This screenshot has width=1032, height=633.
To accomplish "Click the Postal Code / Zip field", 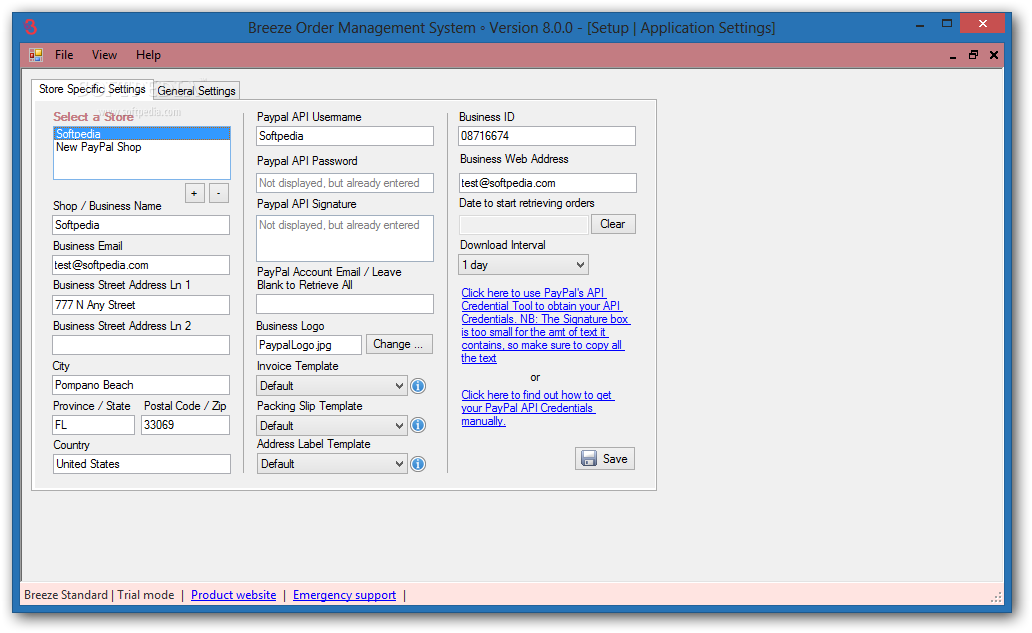I will point(186,425).
